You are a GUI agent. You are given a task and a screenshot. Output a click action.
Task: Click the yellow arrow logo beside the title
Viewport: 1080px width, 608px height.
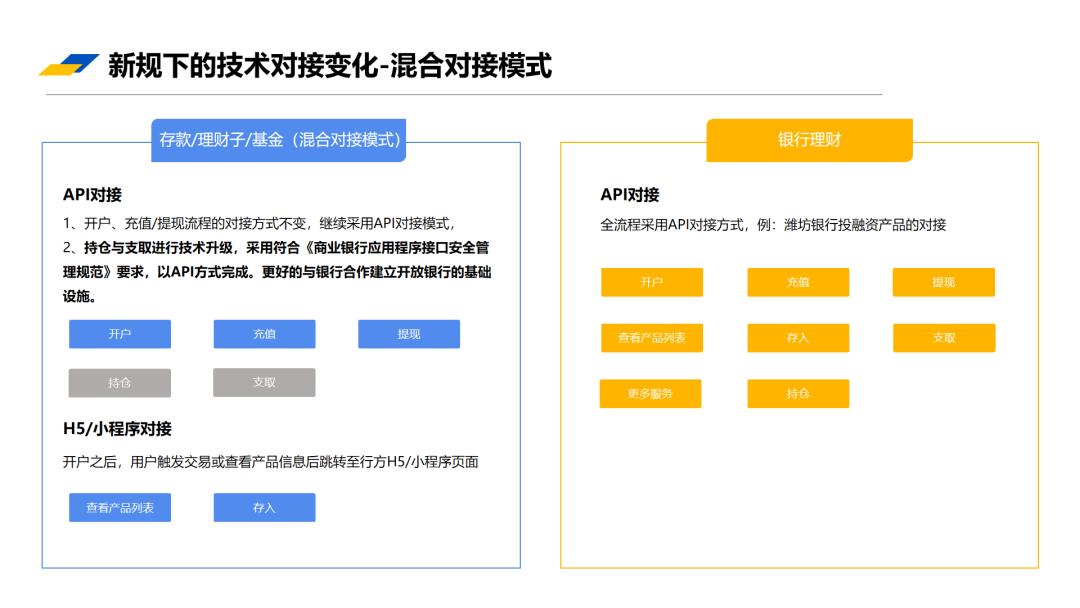pyautogui.click(x=69, y=65)
